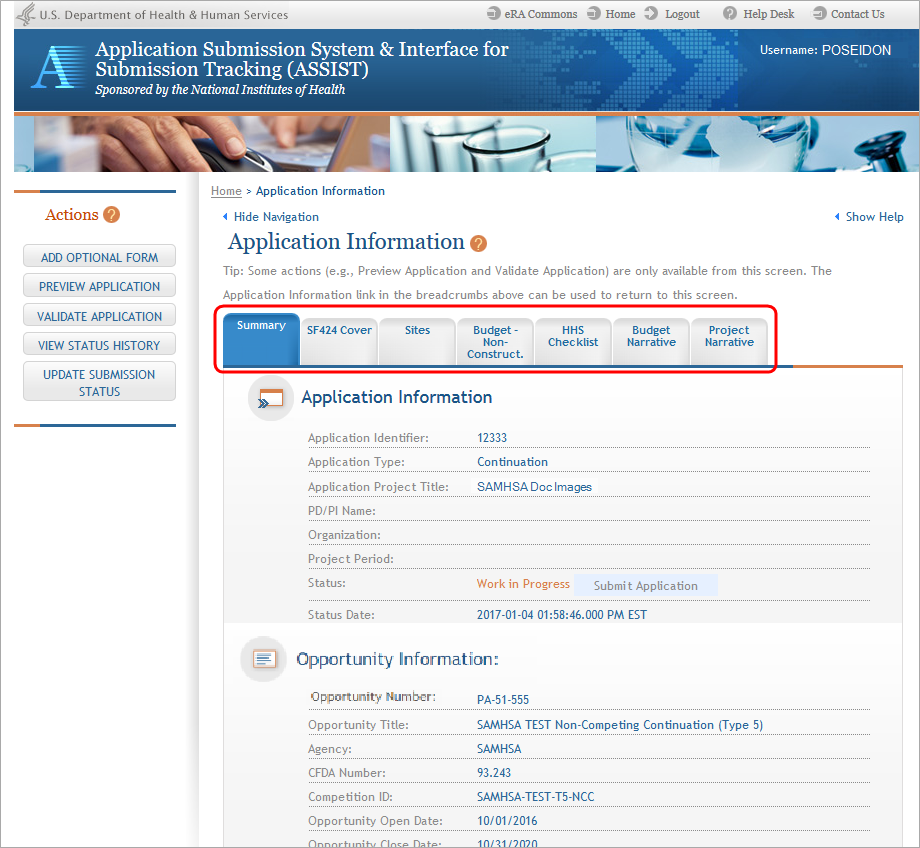Image resolution: width=920 pixels, height=848 pixels.
Task: Click opportunity open date 10/01/2016
Action: [x=507, y=821]
